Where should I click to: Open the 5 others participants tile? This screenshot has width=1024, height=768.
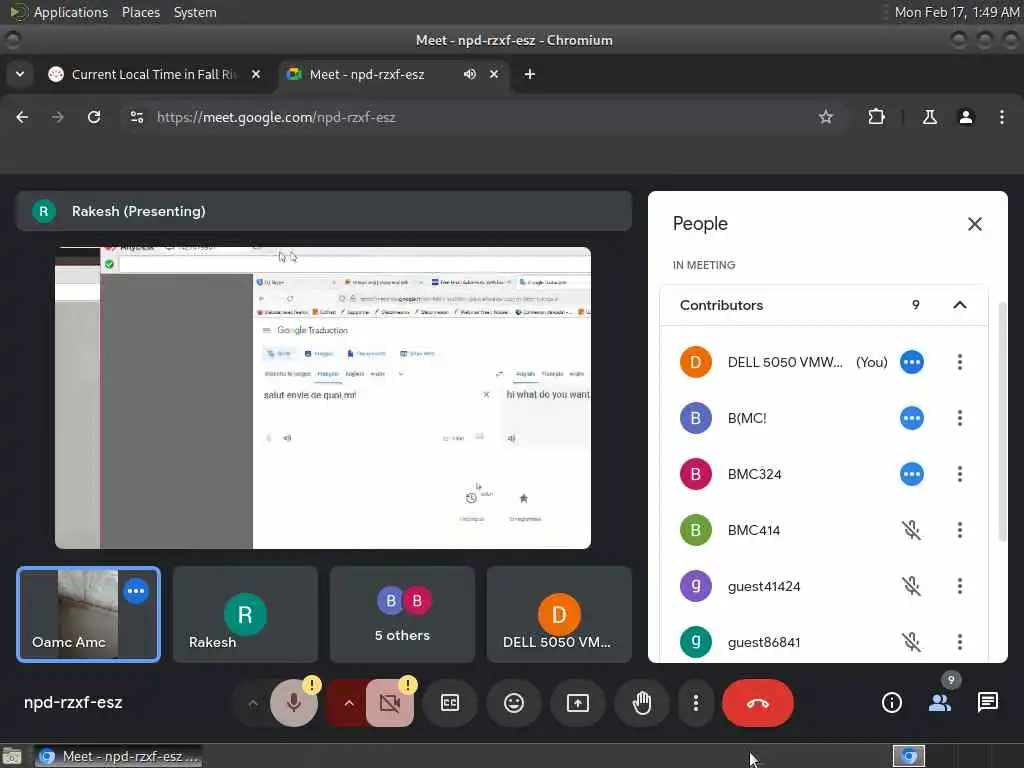tap(402, 614)
